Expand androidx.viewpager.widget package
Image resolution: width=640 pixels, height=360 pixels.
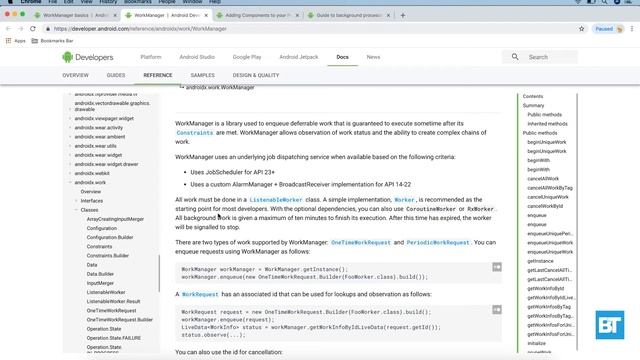[70, 118]
